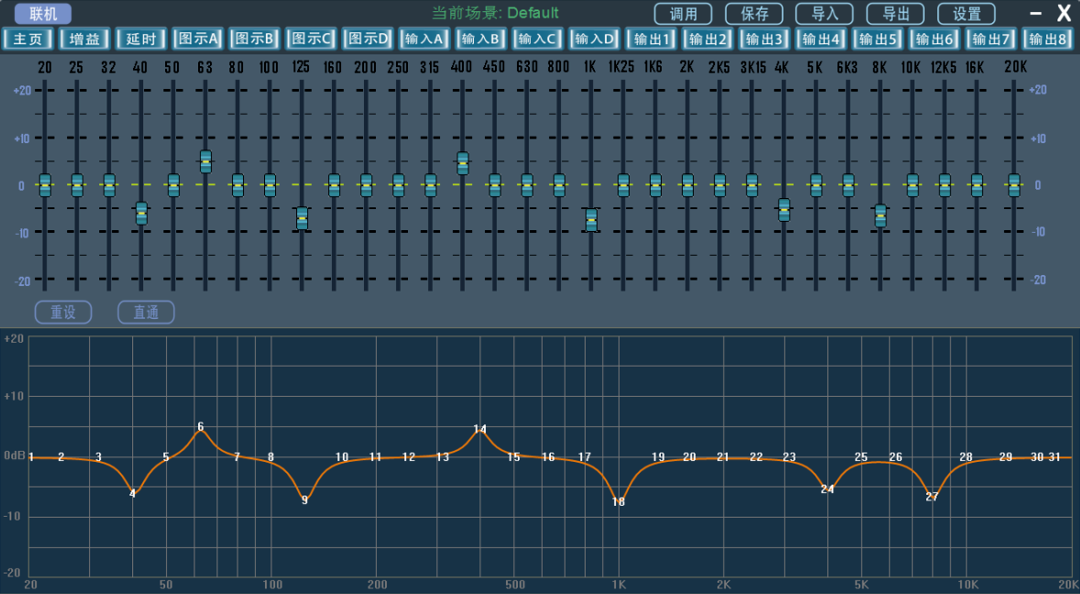This screenshot has width=1080, height=594.
Task: Toggle the 直通 bypass button
Action: [146, 312]
